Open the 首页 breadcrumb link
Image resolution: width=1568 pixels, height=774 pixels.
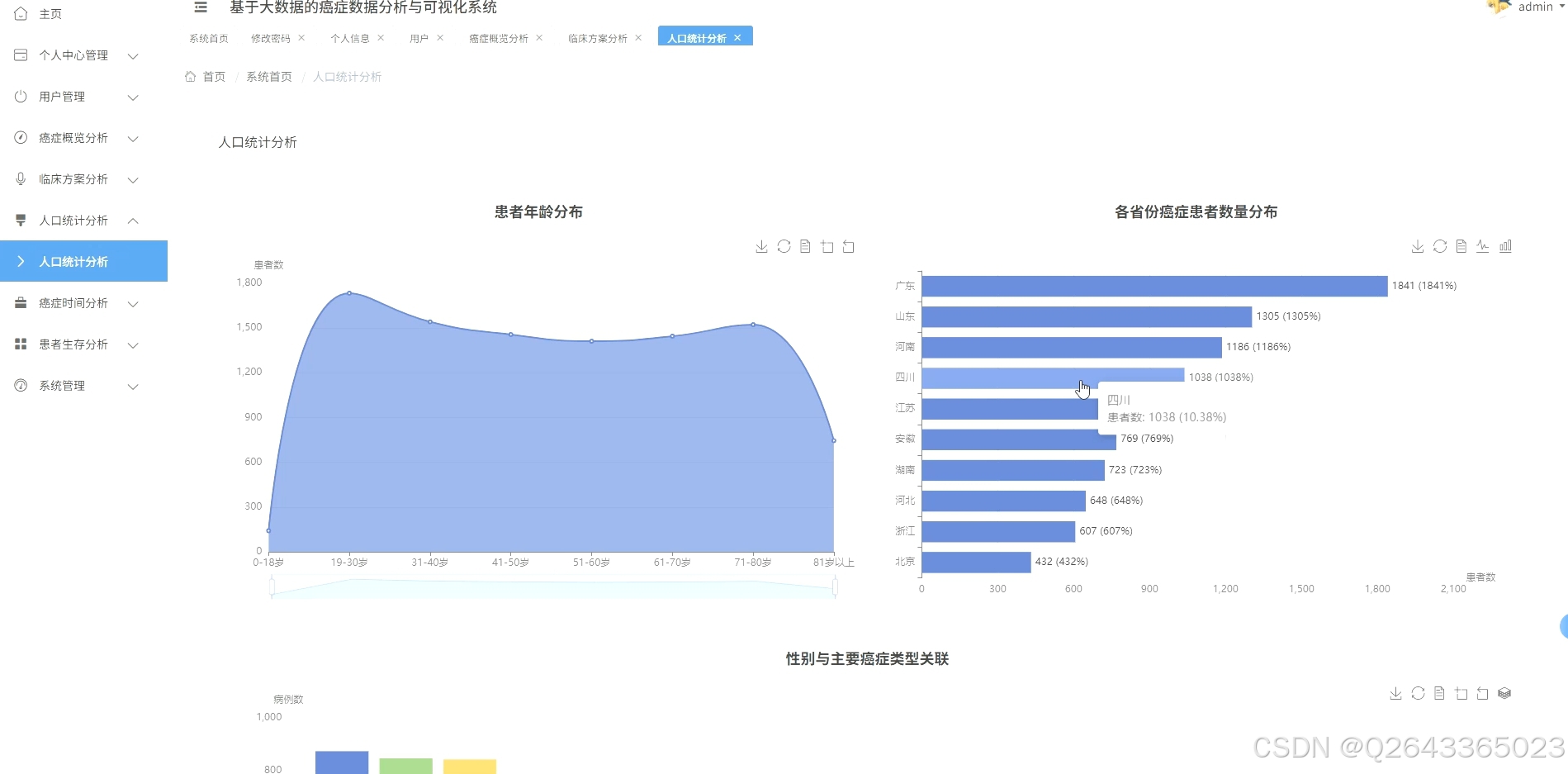(x=214, y=76)
